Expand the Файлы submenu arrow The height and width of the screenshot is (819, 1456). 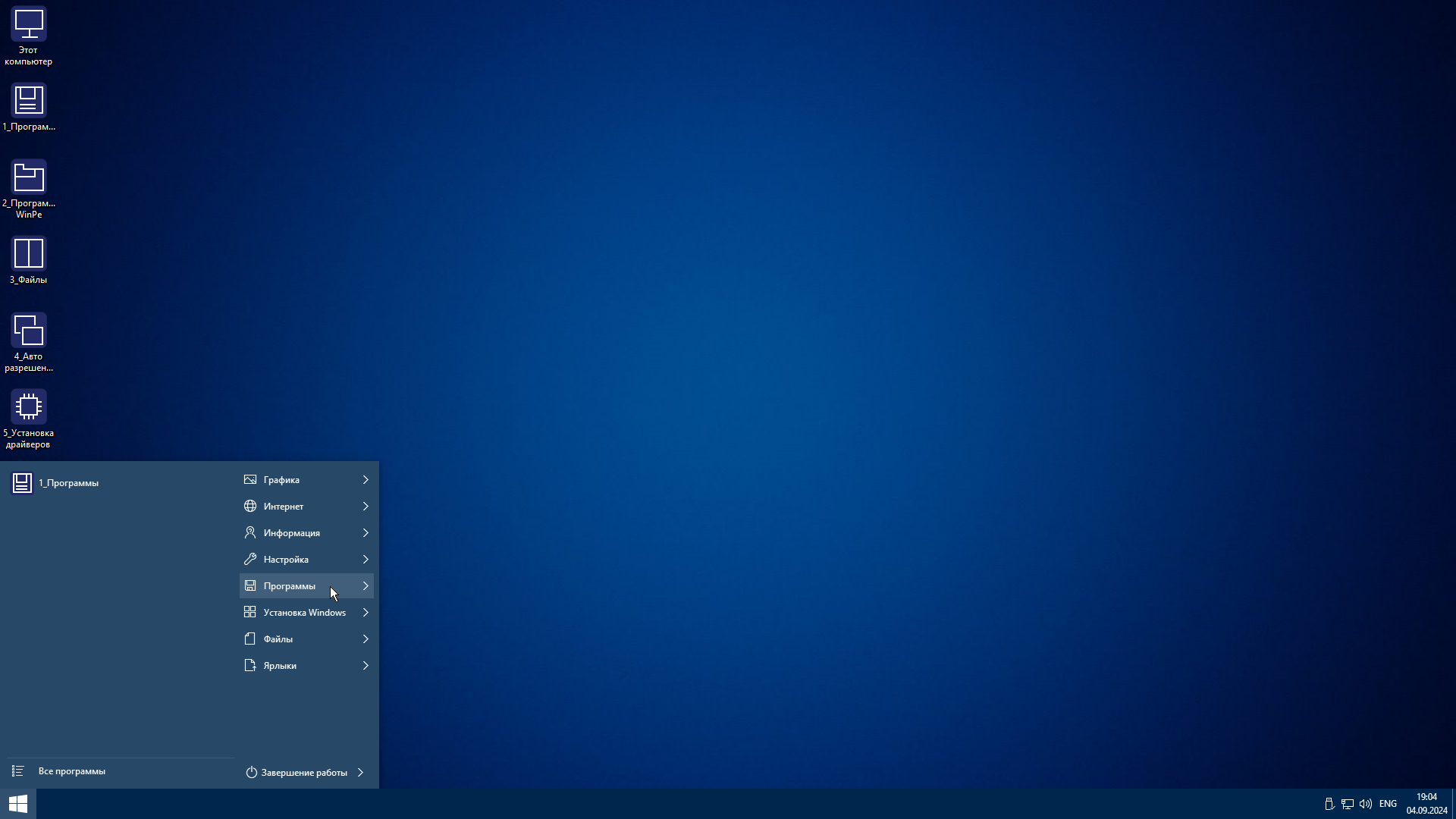pos(366,639)
